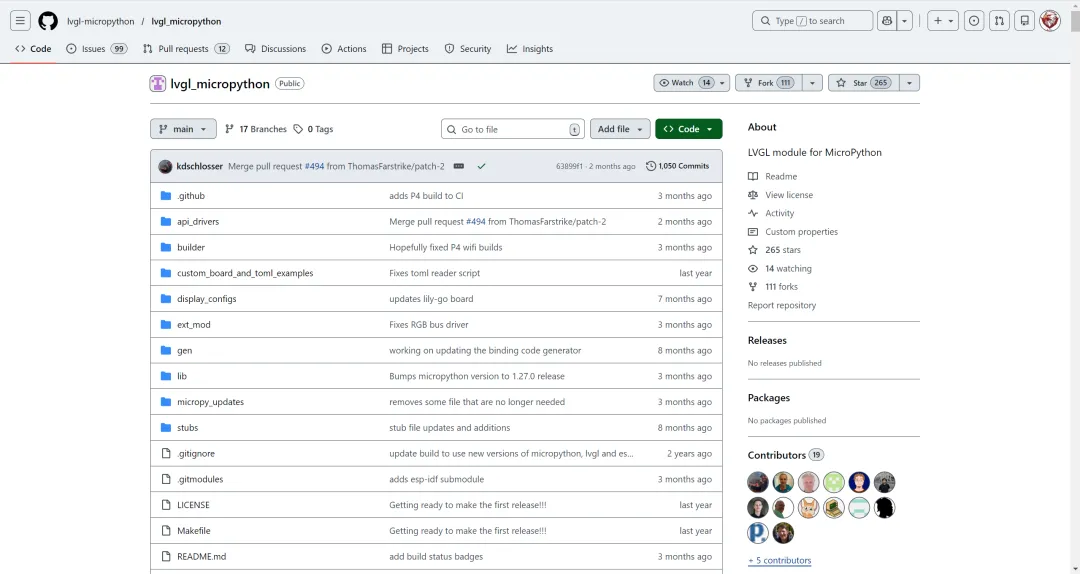Open the Pull requests tab

186,49
